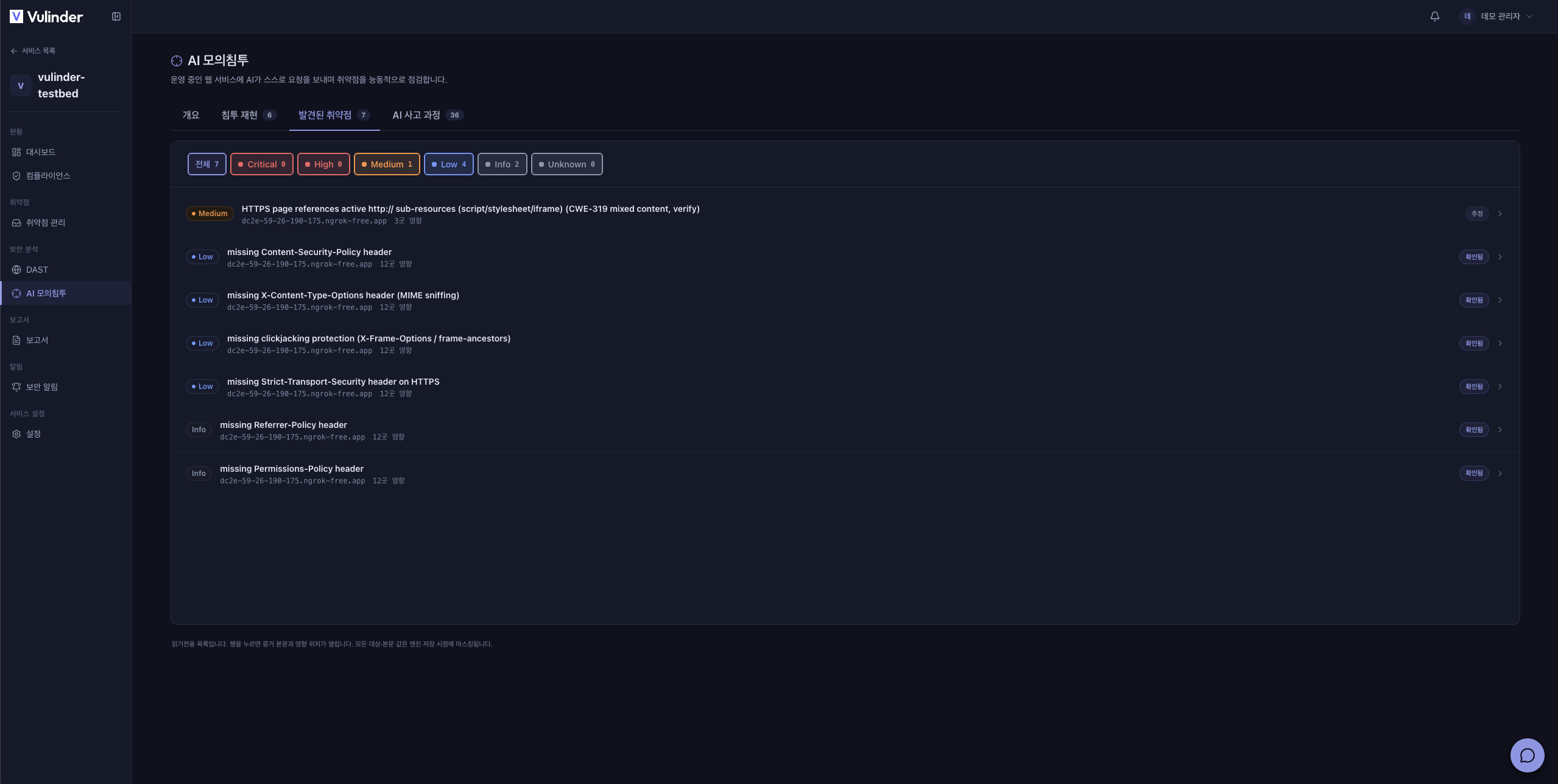
Task: Open the missing Permissions-Policy header finding
Action: pyautogui.click(x=845, y=474)
